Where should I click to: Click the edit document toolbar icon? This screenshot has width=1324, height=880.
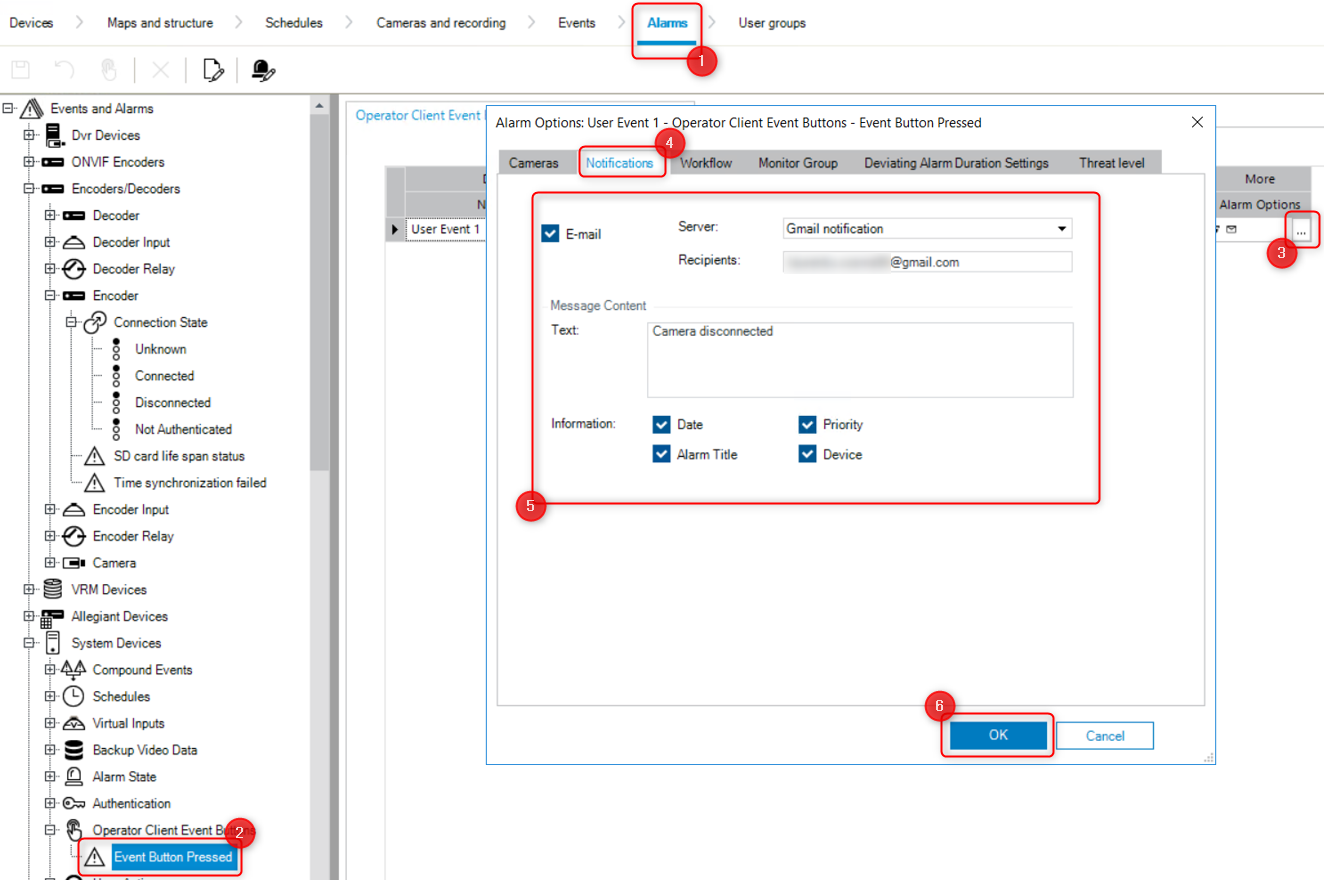pyautogui.click(x=212, y=70)
